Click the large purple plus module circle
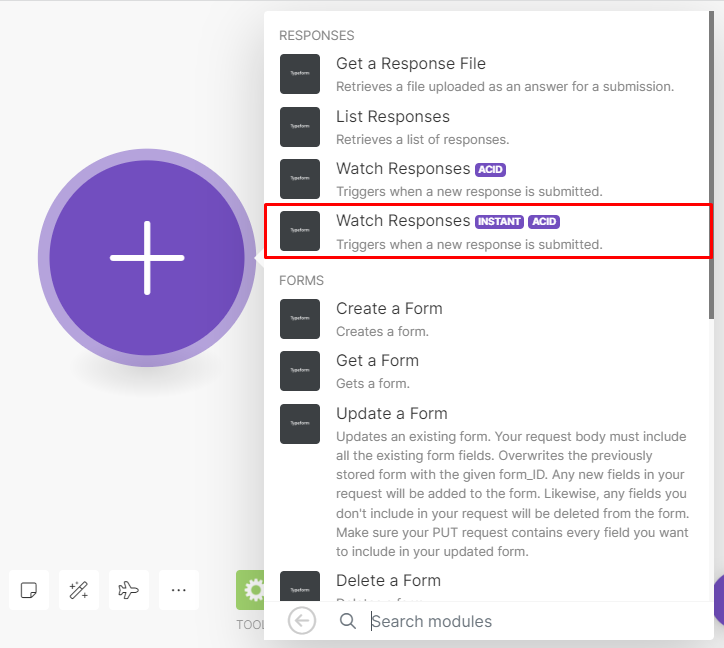This screenshot has height=648, width=724. (x=147, y=258)
